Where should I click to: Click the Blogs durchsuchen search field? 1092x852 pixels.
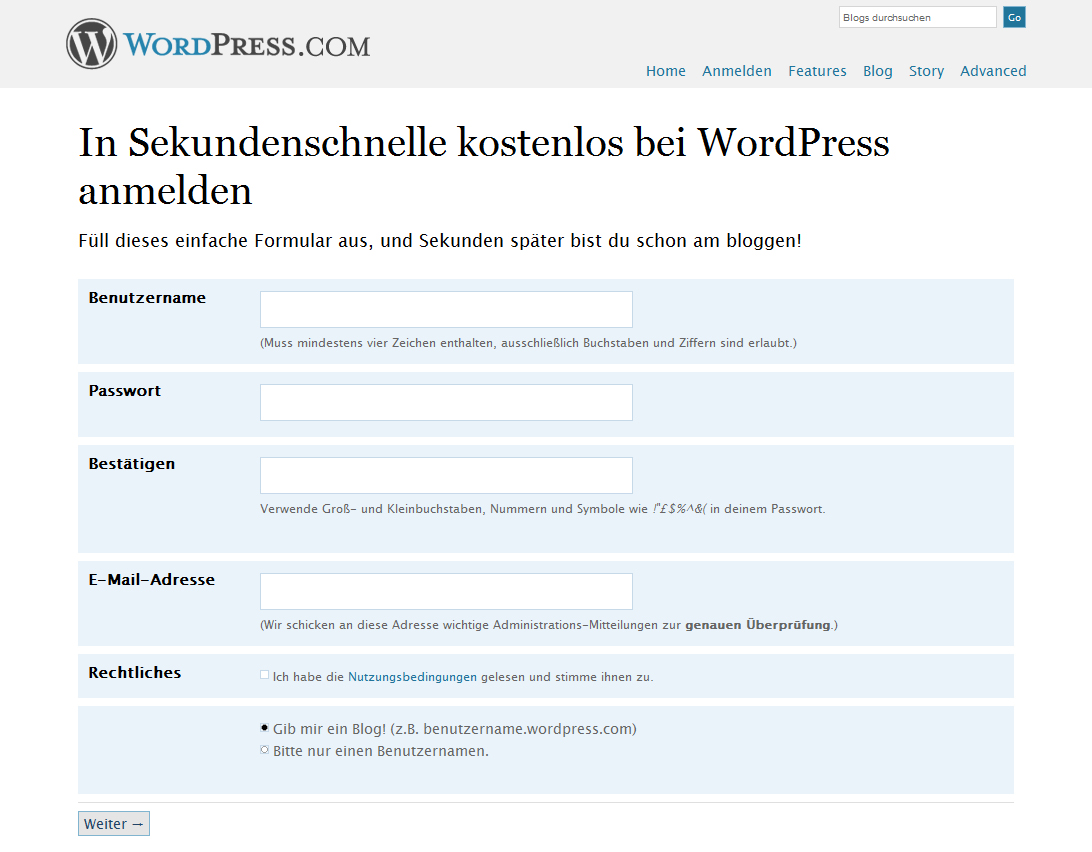[x=917, y=17]
